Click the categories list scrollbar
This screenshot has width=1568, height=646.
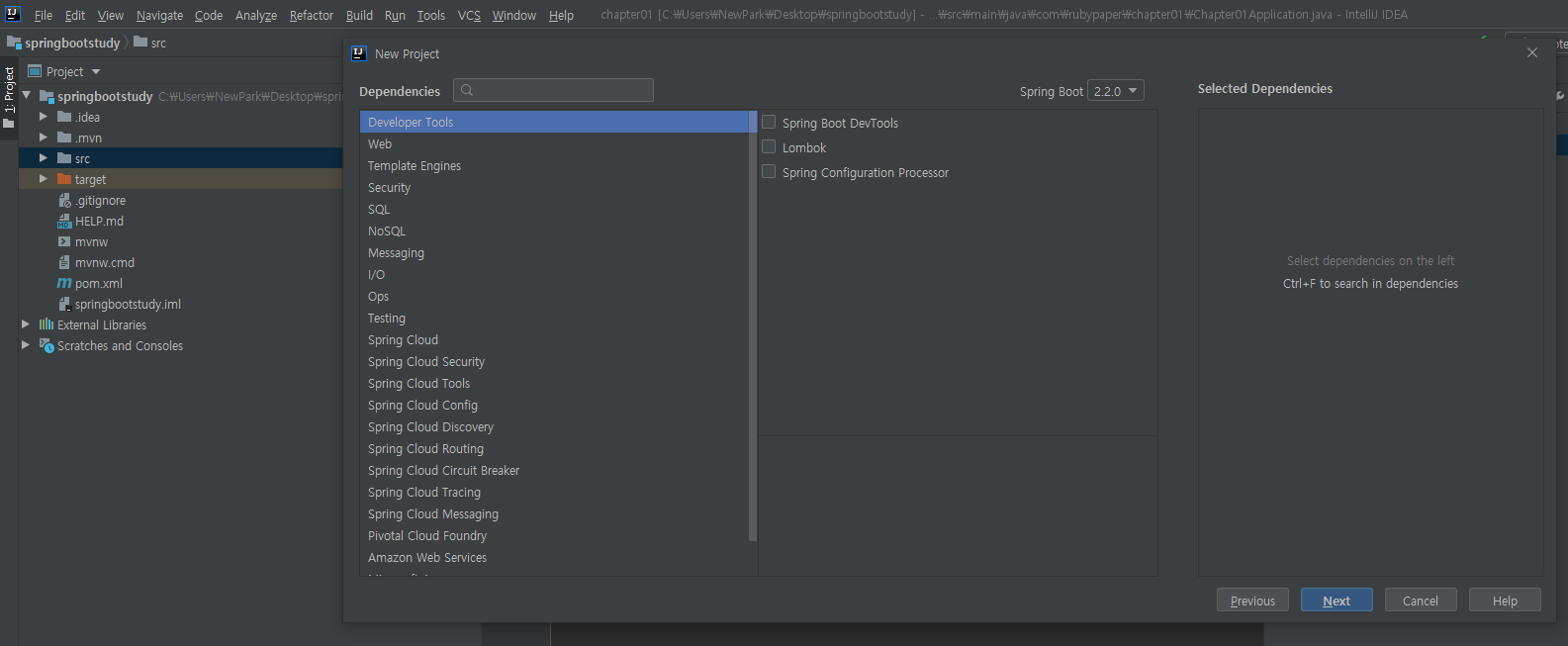753,326
